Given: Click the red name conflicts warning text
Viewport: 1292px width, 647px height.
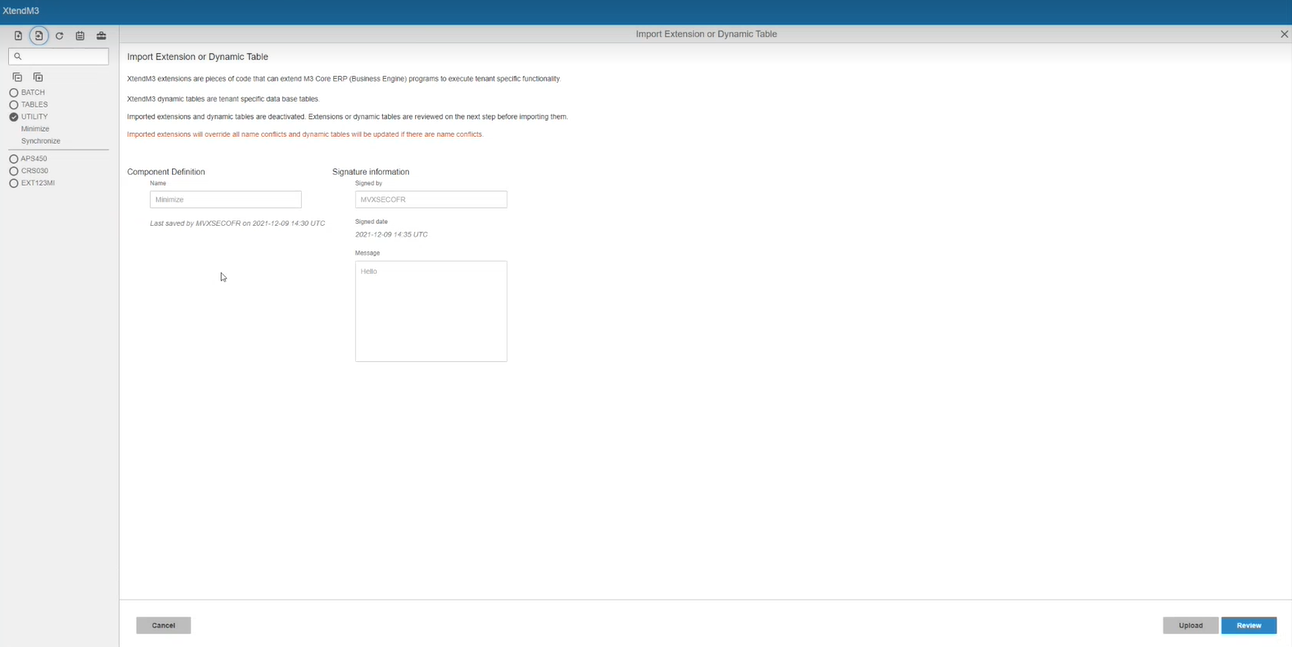Looking at the screenshot, I should [x=305, y=134].
